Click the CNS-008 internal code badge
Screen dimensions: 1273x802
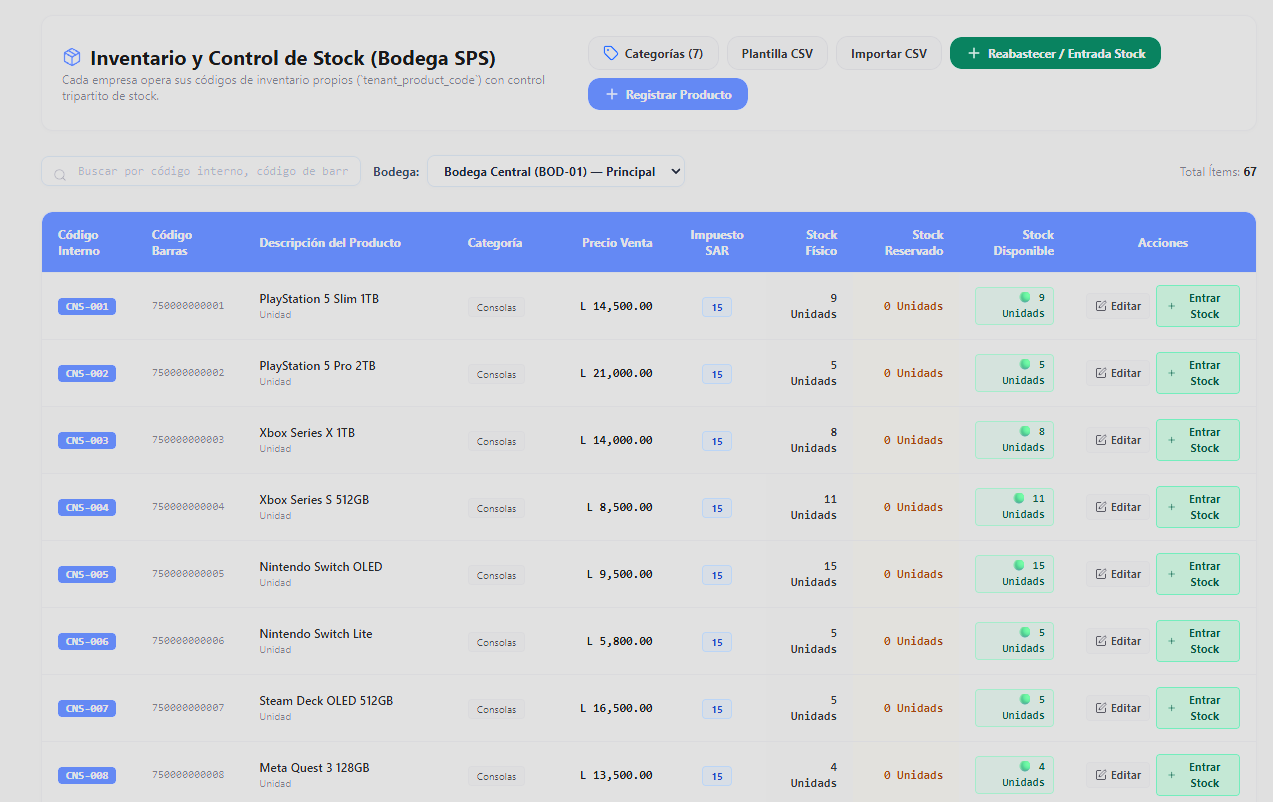[87, 775]
